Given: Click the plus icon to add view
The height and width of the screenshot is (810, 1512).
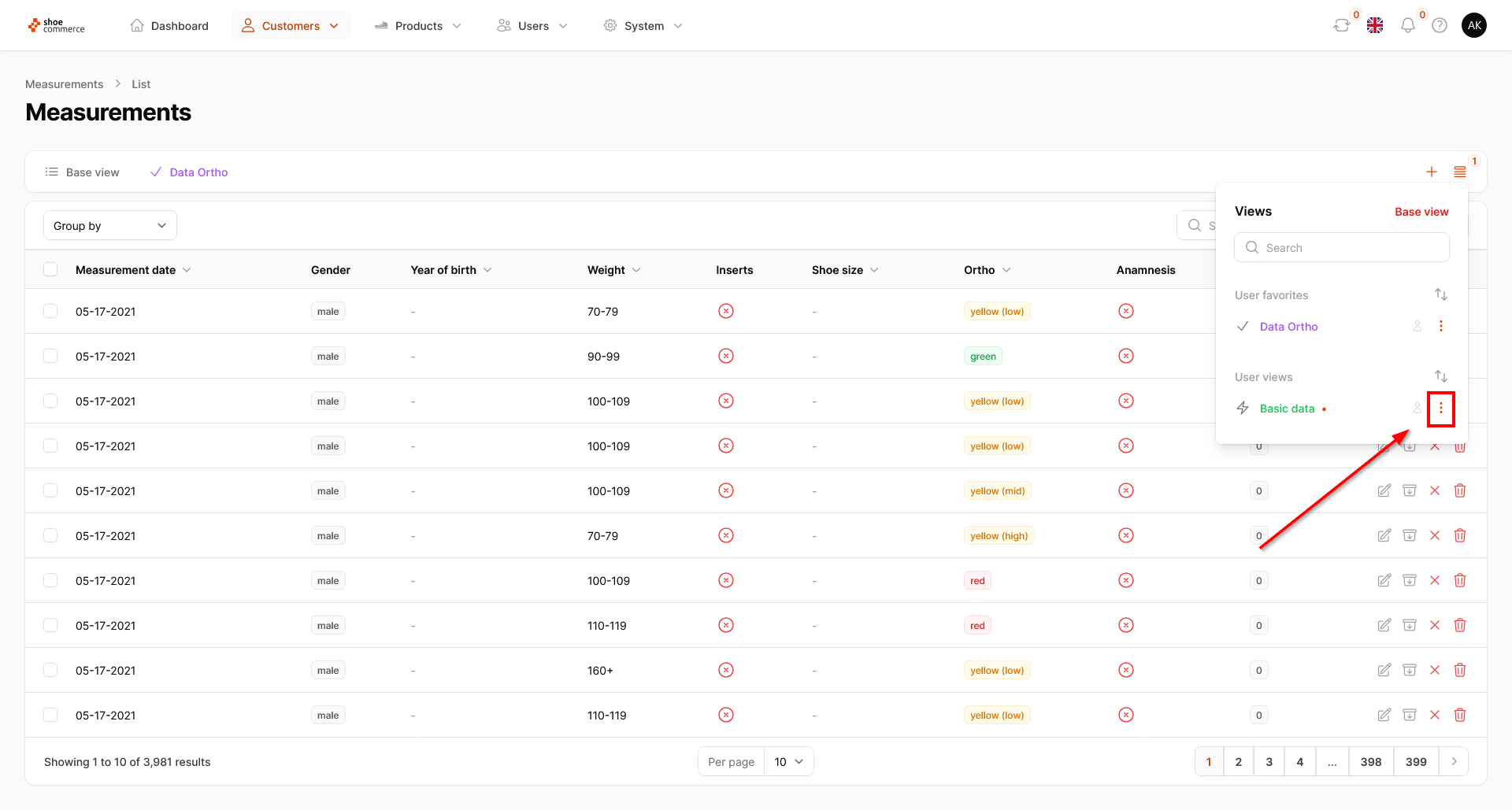Looking at the screenshot, I should point(1431,172).
